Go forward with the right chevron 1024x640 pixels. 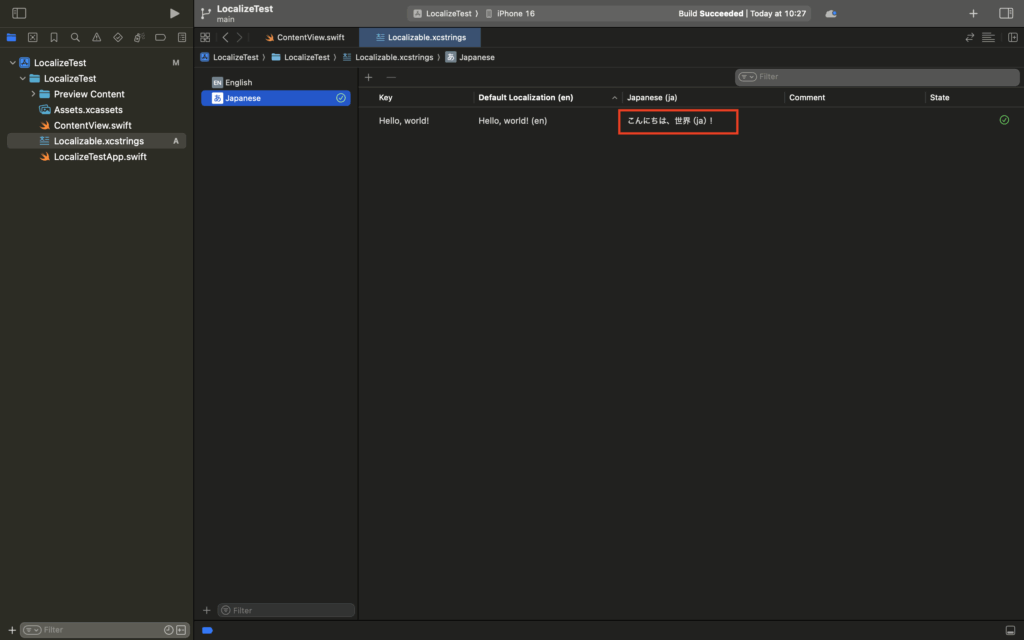[240, 37]
